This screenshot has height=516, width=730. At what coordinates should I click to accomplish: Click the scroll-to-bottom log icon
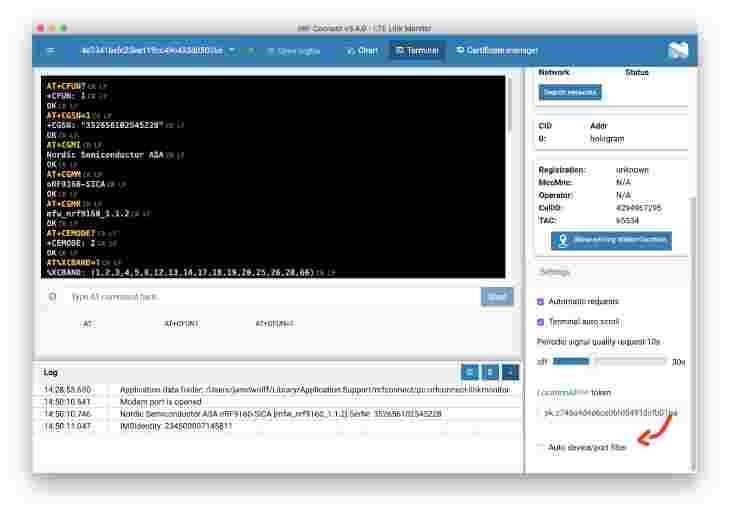pos(510,372)
